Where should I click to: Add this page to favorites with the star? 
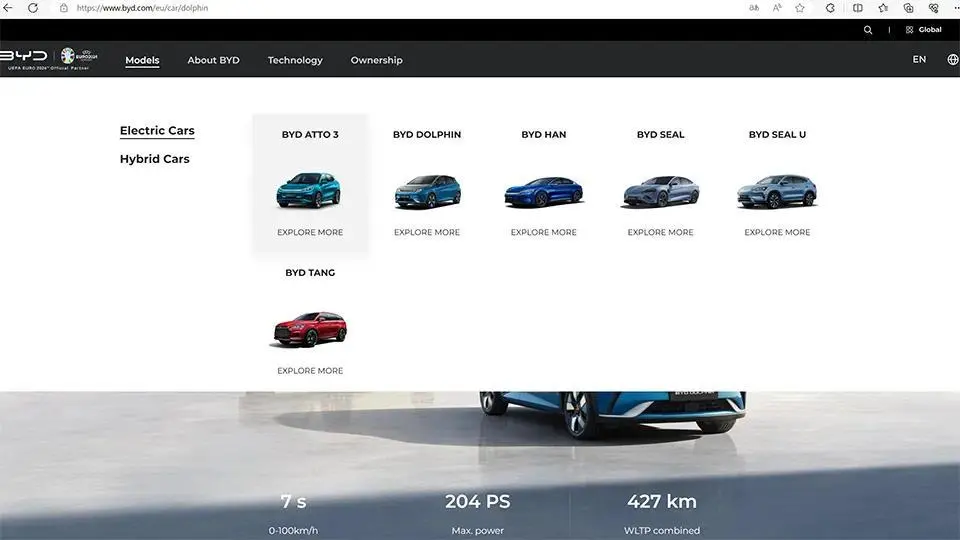800,8
